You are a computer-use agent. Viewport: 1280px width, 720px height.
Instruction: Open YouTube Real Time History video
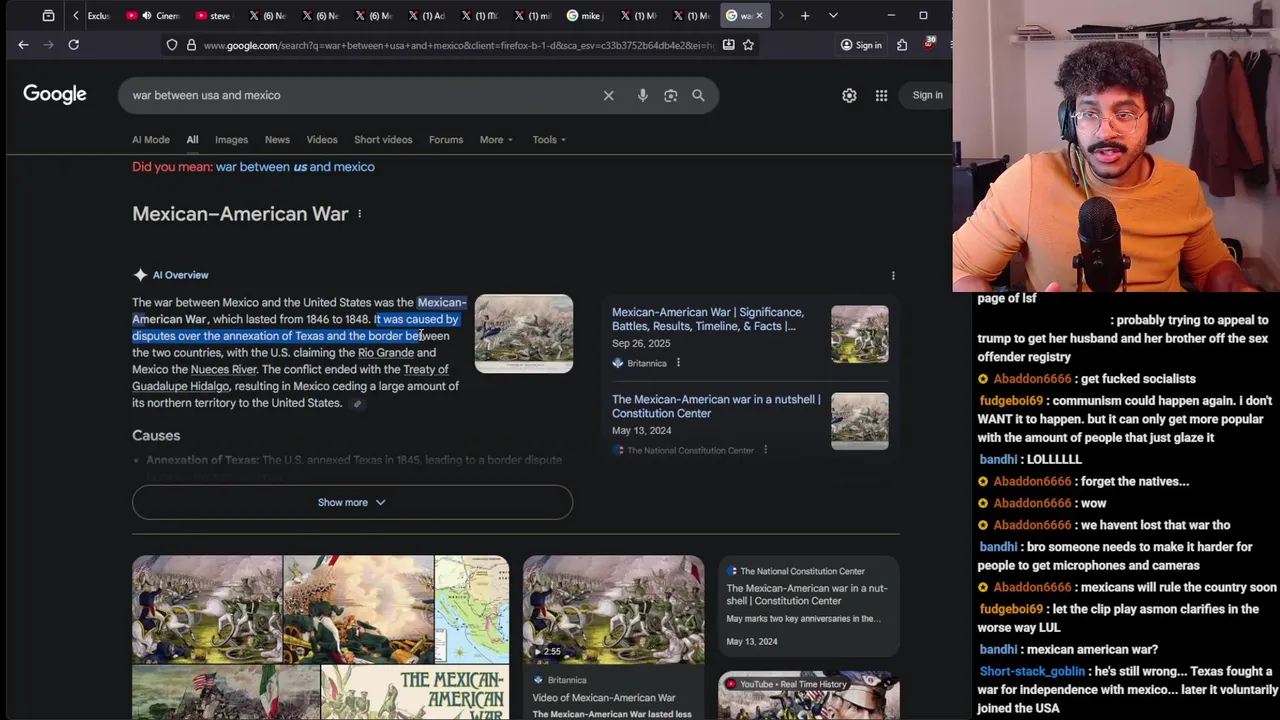(x=808, y=696)
